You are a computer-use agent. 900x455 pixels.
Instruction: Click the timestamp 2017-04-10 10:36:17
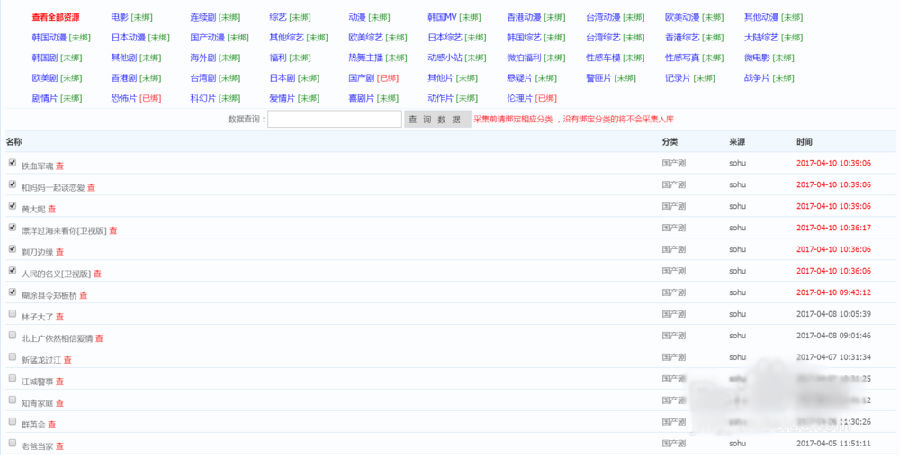coord(833,228)
